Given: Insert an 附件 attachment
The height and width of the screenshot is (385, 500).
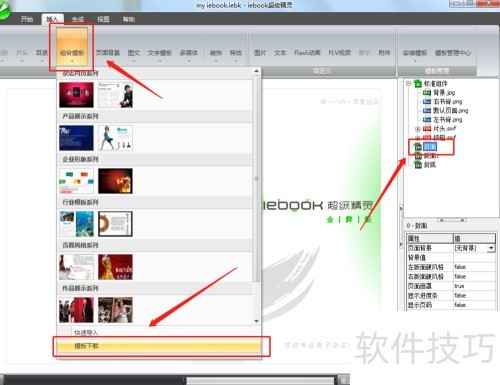Looking at the screenshot, I should coord(384,53).
